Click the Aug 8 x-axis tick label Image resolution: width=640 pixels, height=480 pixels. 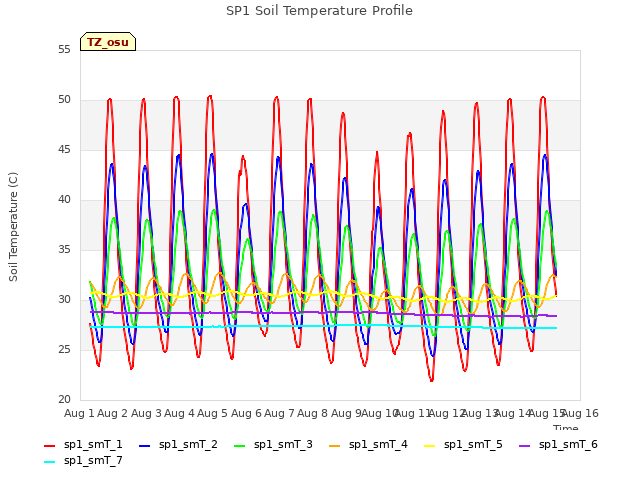tap(313, 413)
